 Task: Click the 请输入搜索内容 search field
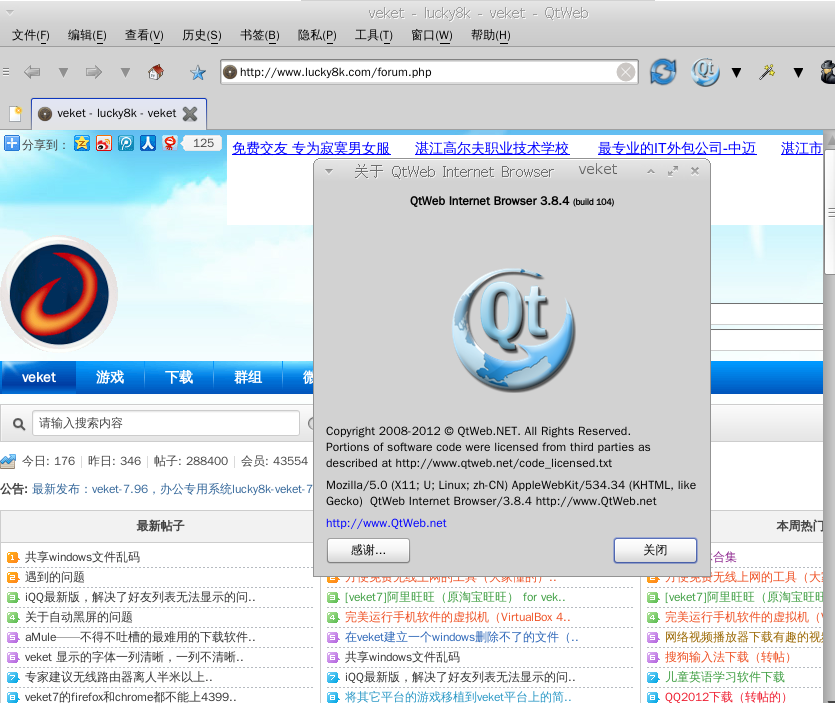click(166, 423)
